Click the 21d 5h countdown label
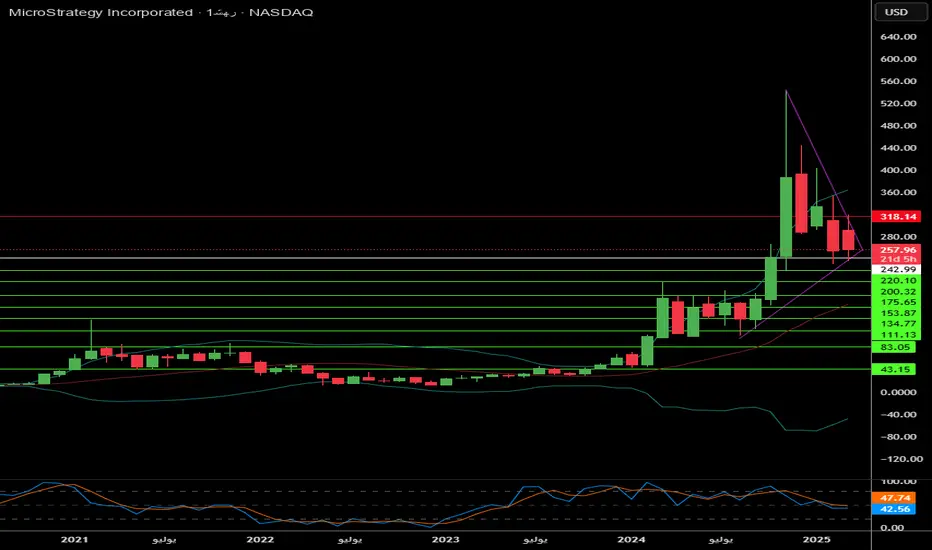Image resolution: width=932 pixels, height=550 pixels. pyautogui.click(x=896, y=259)
